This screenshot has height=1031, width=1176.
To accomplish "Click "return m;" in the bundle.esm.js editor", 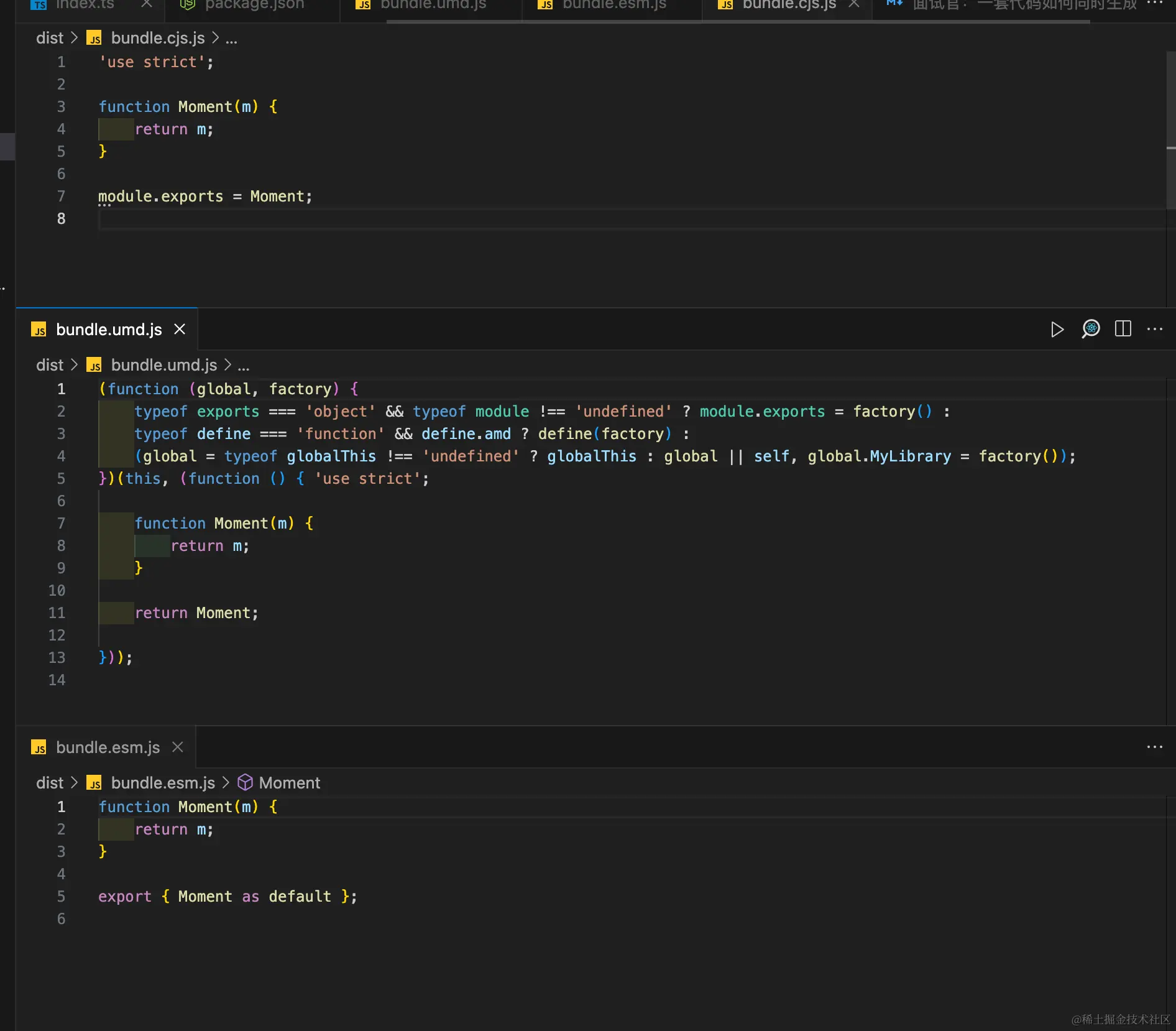I will (174, 830).
